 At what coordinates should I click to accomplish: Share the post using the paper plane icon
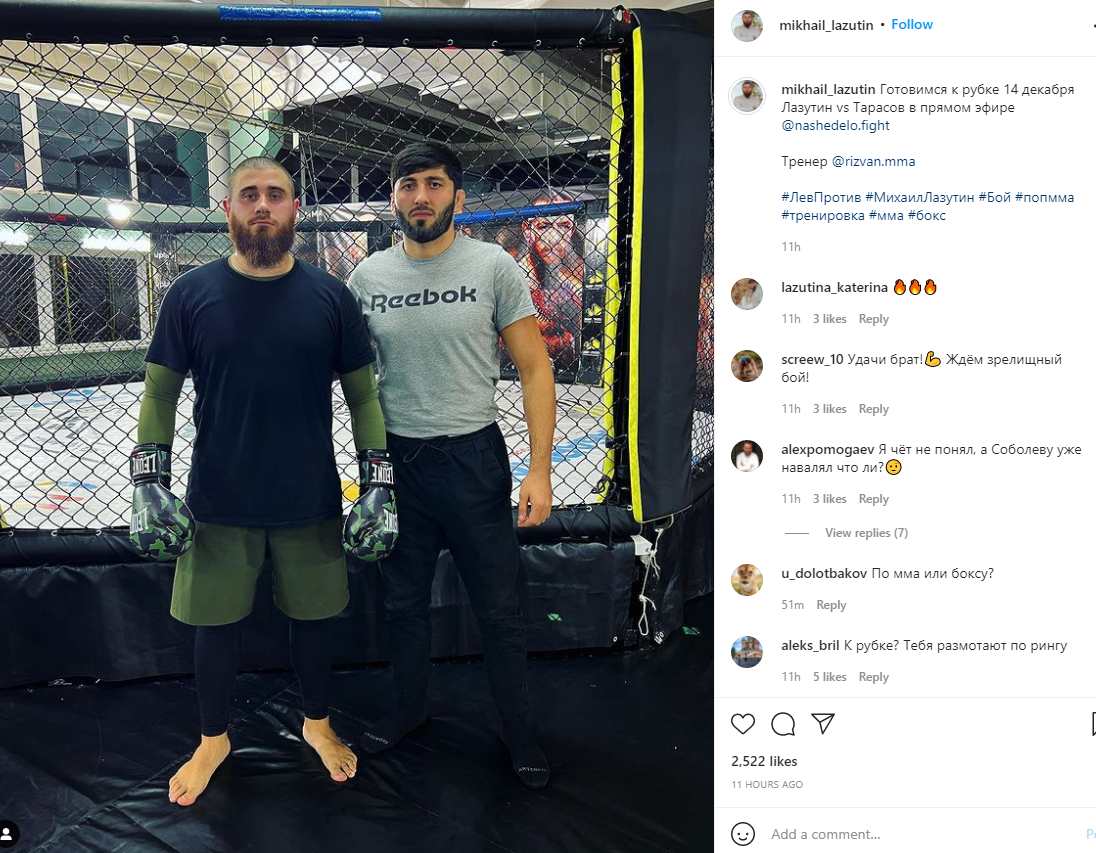(x=823, y=724)
